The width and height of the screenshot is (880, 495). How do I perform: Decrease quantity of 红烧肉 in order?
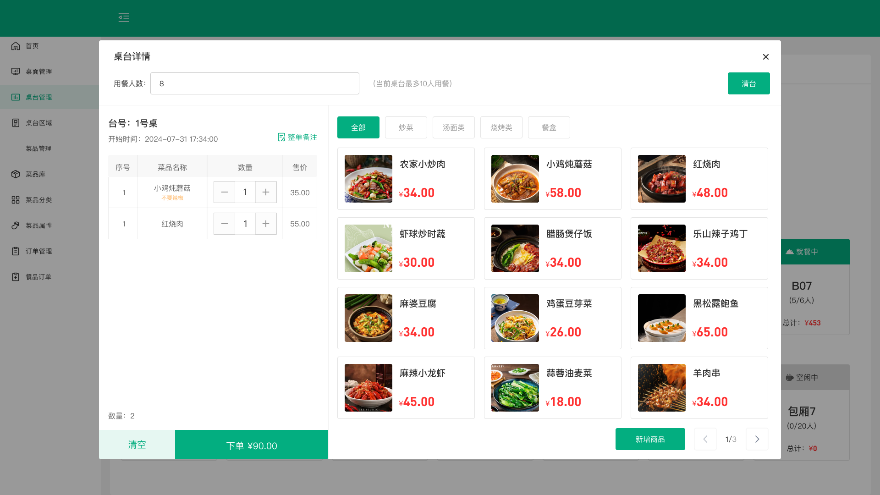(224, 224)
